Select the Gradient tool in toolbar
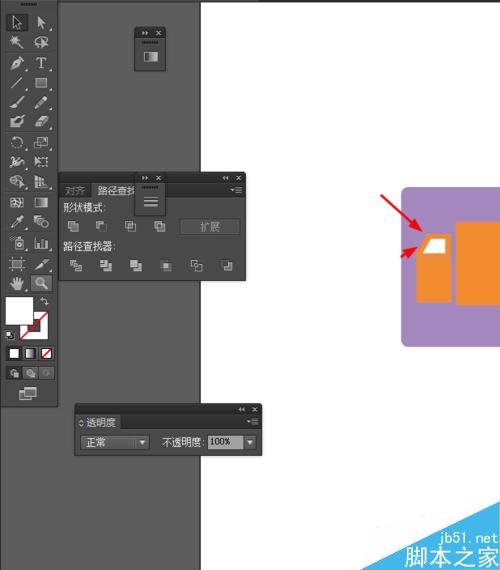The width and height of the screenshot is (500, 570). coord(41,202)
